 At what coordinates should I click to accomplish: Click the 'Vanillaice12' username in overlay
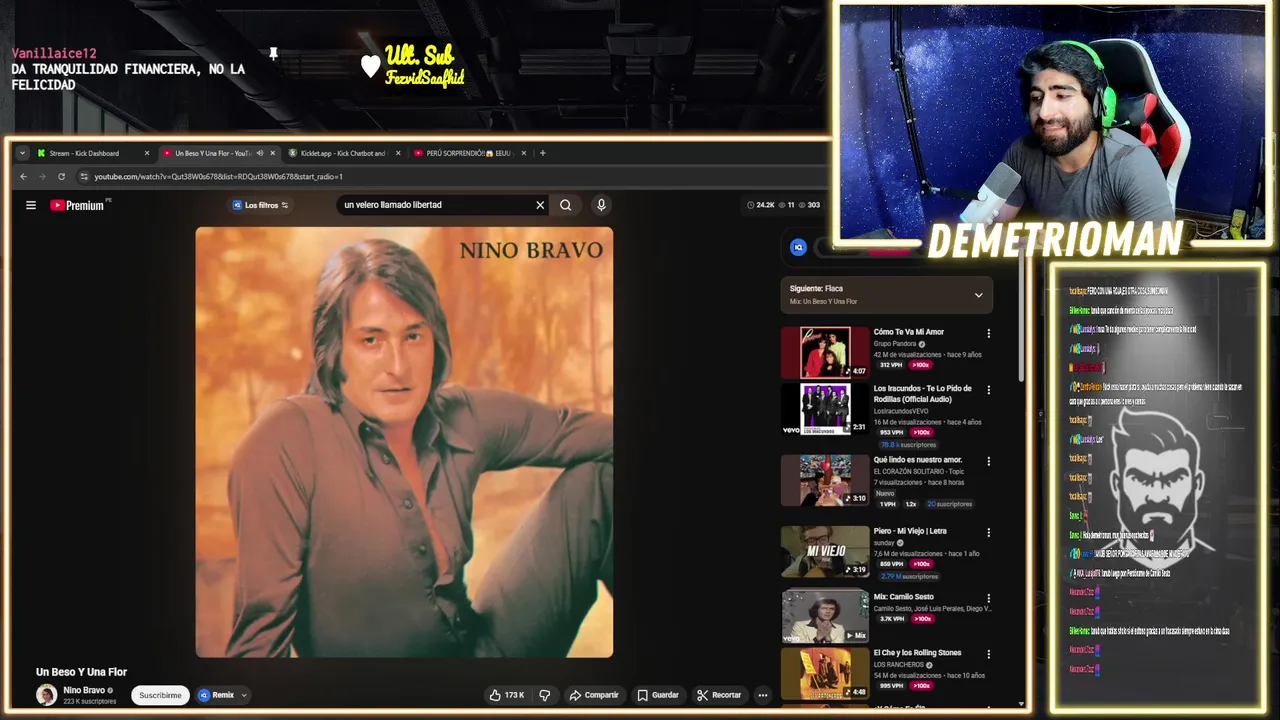click(x=54, y=53)
